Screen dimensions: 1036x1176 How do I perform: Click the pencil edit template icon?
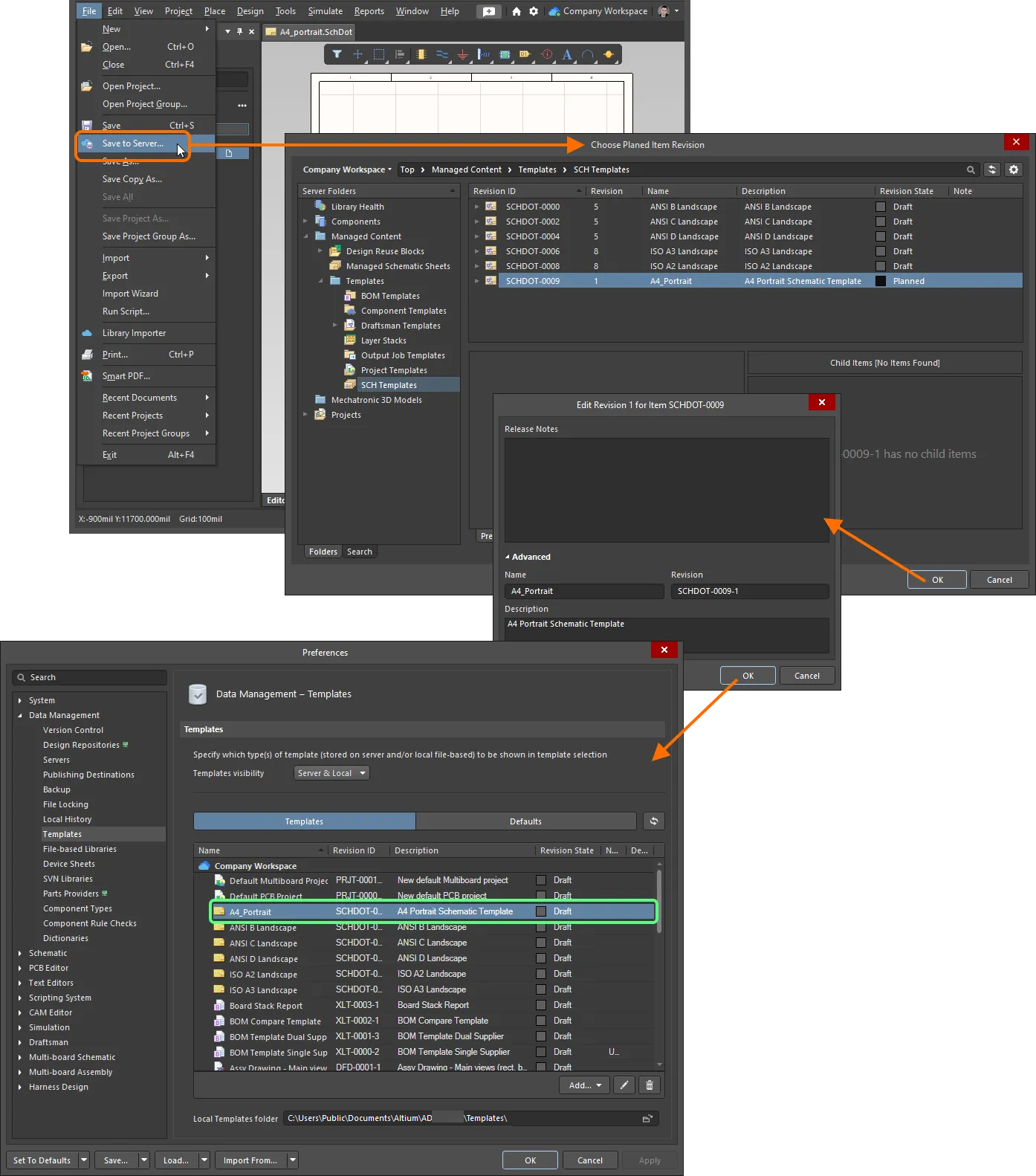(624, 1085)
